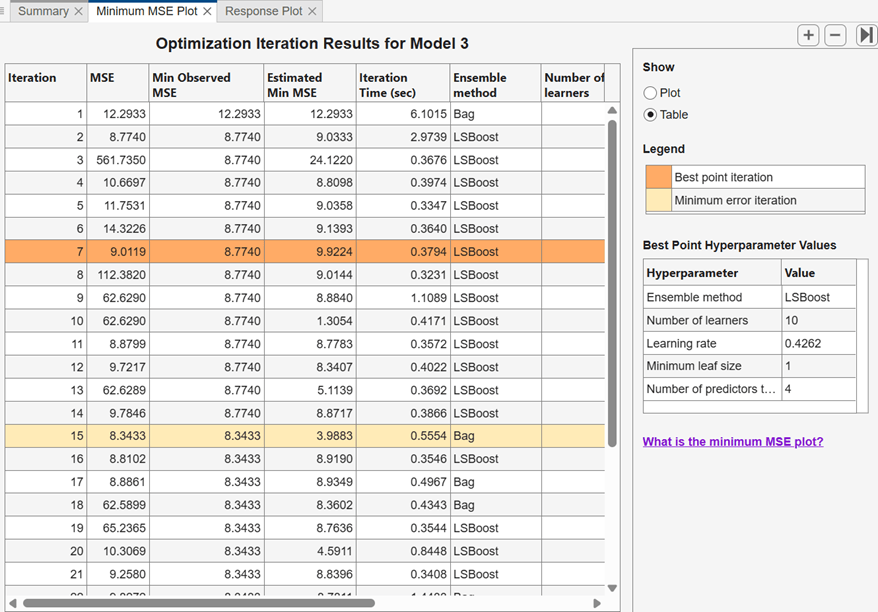The width and height of the screenshot is (878, 612).
Task: Click Number of learners value 10
Action: [819, 320]
